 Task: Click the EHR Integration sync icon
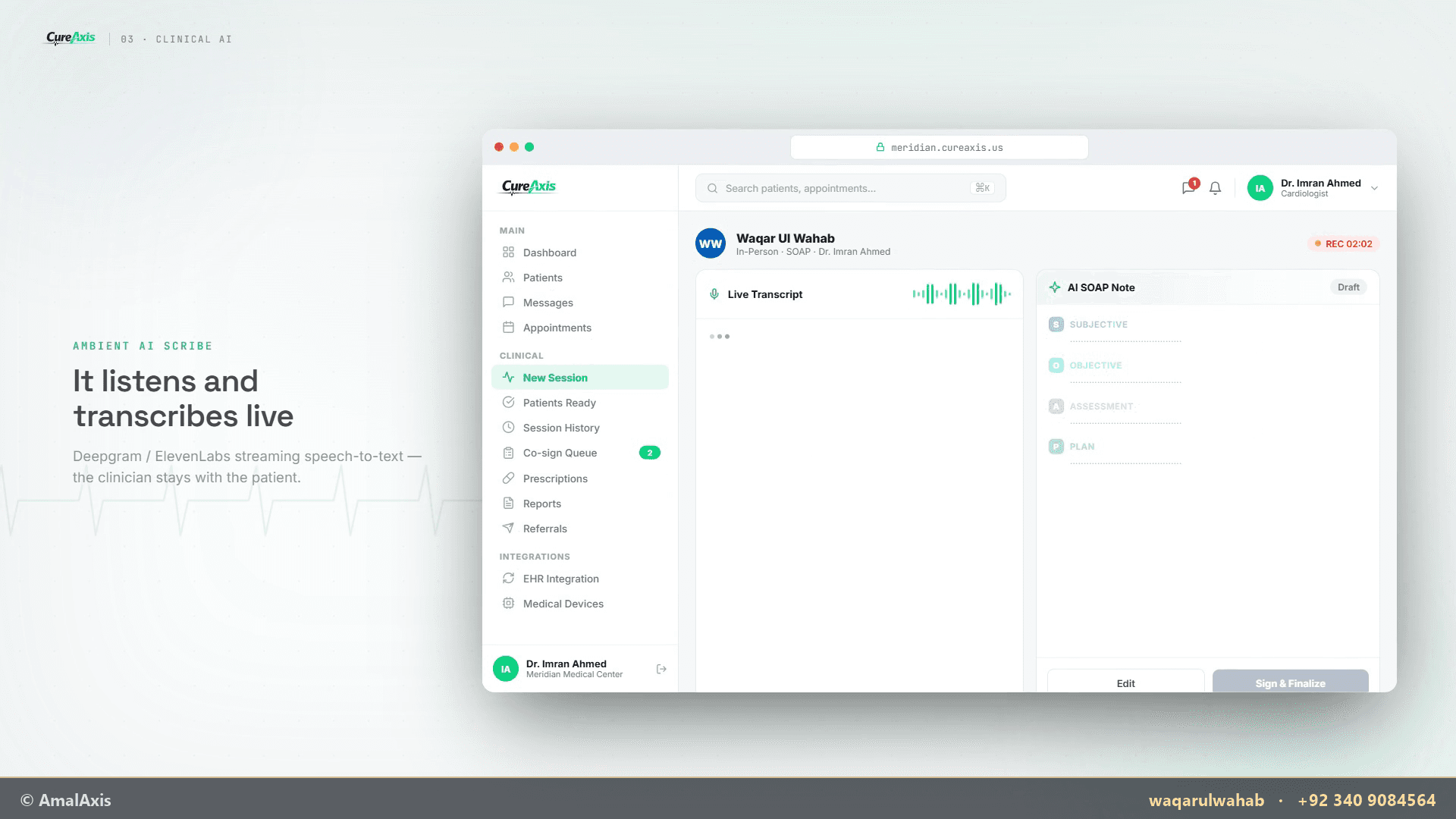[x=508, y=579]
